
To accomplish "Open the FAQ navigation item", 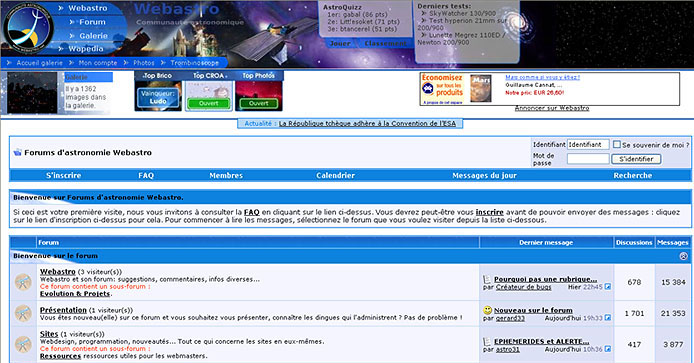I will coord(146,175).
